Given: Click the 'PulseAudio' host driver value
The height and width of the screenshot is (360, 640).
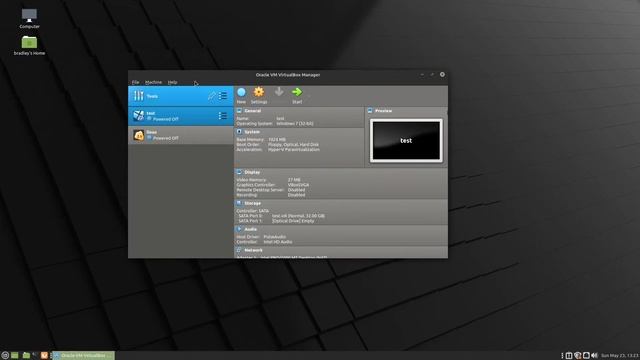Looking at the screenshot, I should point(275,237).
